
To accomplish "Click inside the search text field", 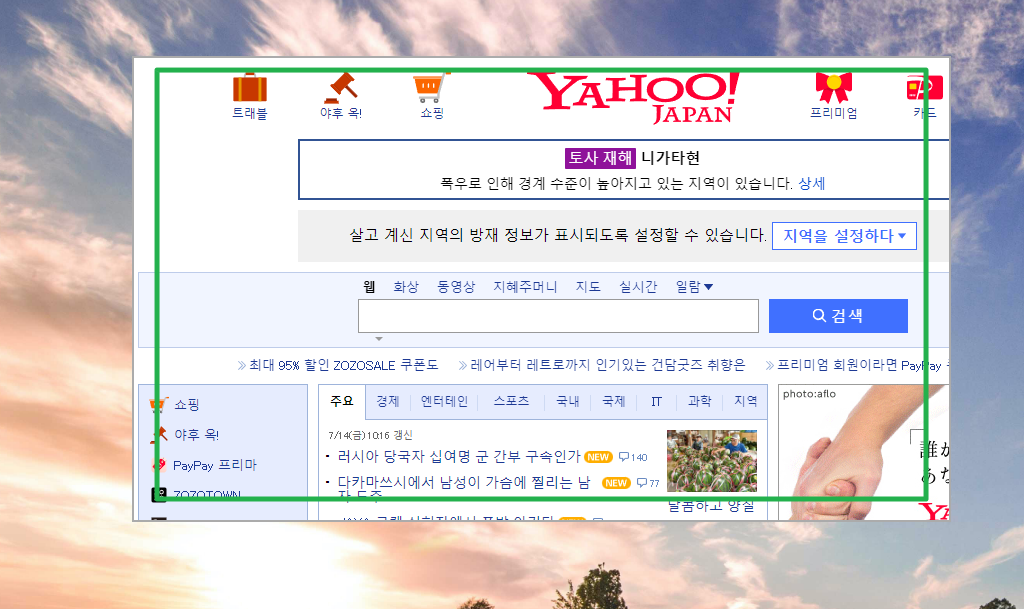I will 558,316.
